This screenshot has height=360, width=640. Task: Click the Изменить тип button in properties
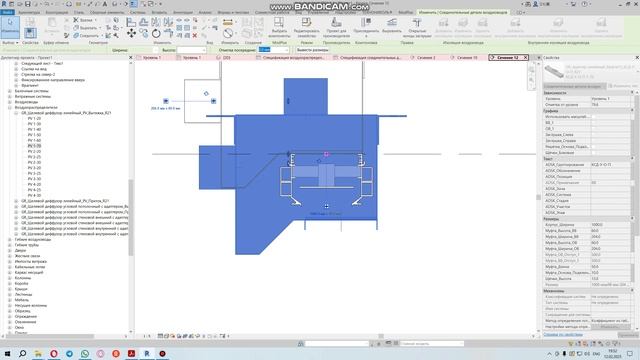point(622,86)
